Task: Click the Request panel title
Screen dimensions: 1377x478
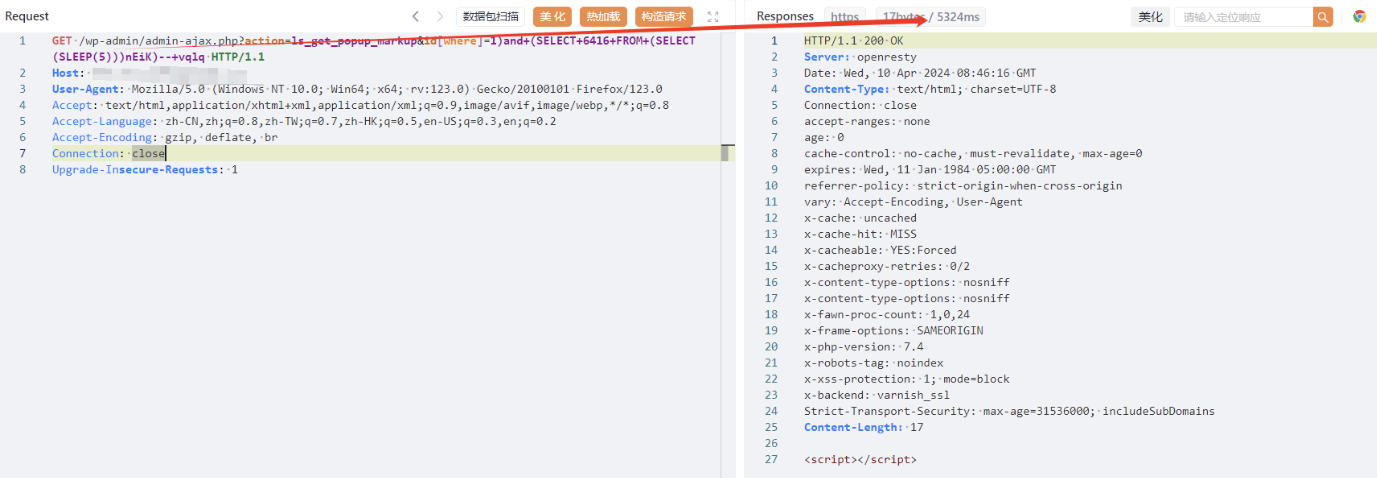Action: [x=27, y=16]
